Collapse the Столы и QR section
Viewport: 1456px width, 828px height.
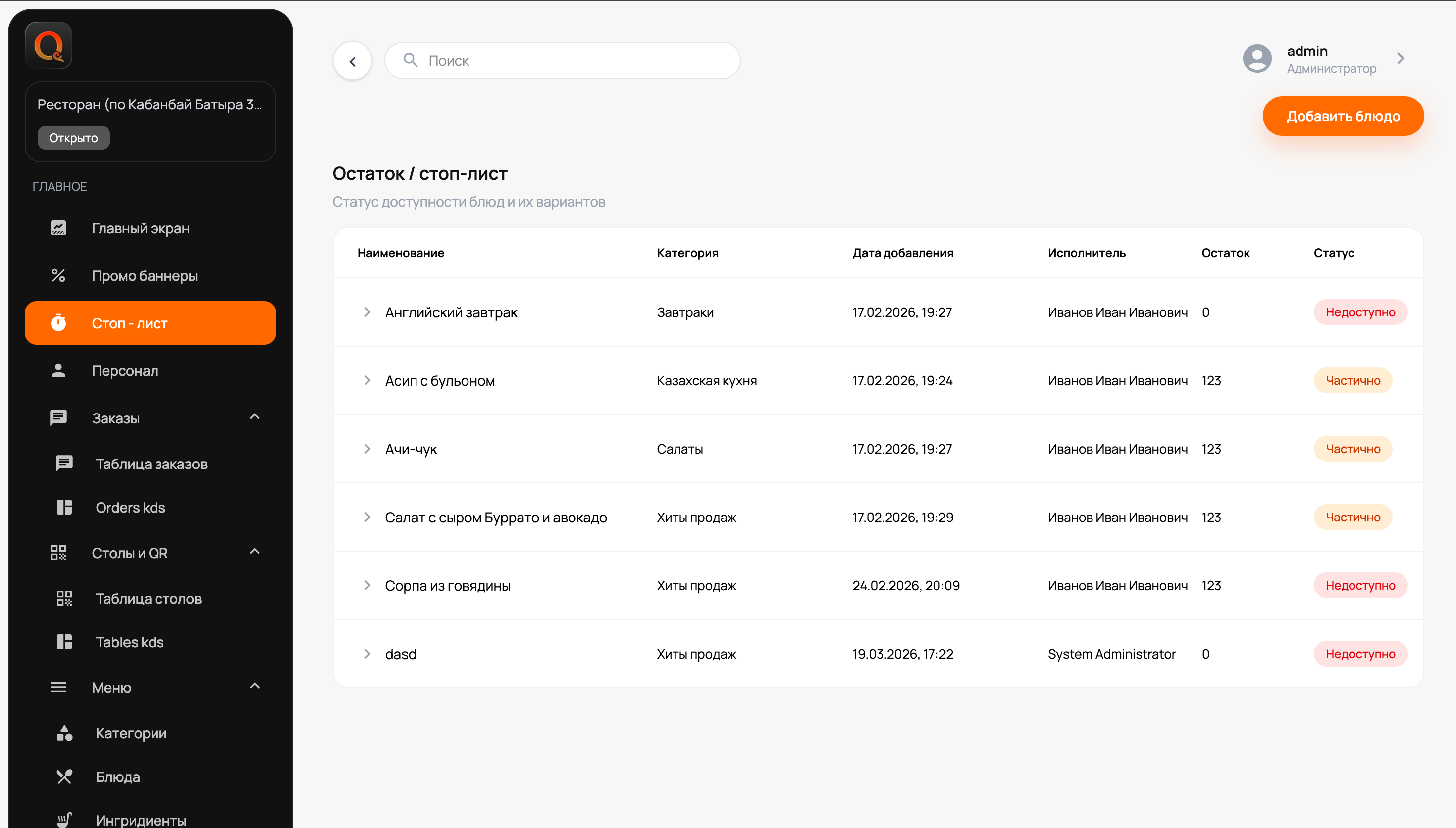point(255,552)
